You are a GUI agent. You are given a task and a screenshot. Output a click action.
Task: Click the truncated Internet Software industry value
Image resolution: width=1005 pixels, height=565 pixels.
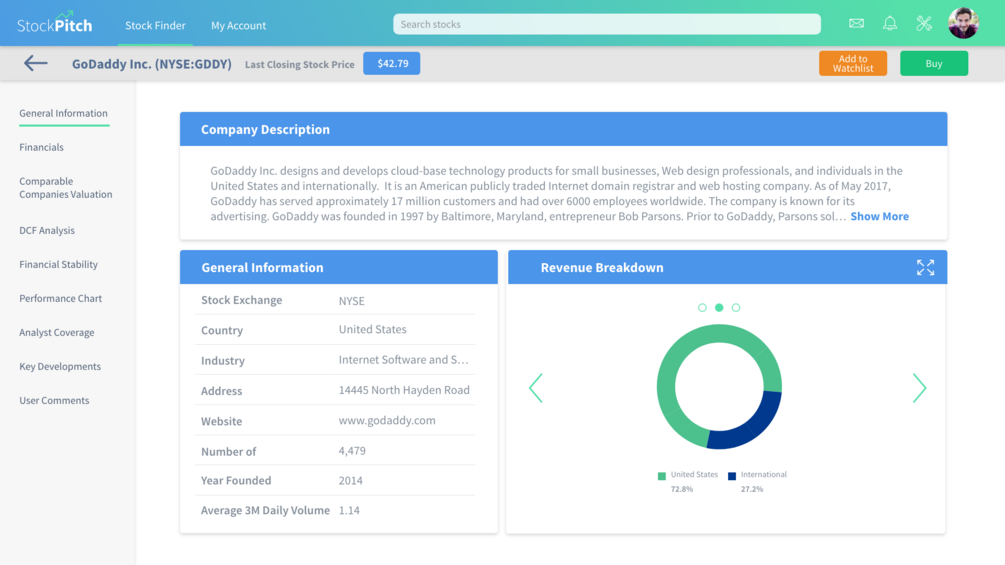(403, 360)
